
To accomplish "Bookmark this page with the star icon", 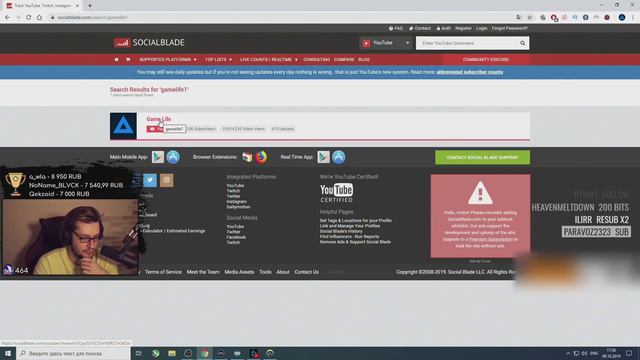I will point(530,18).
